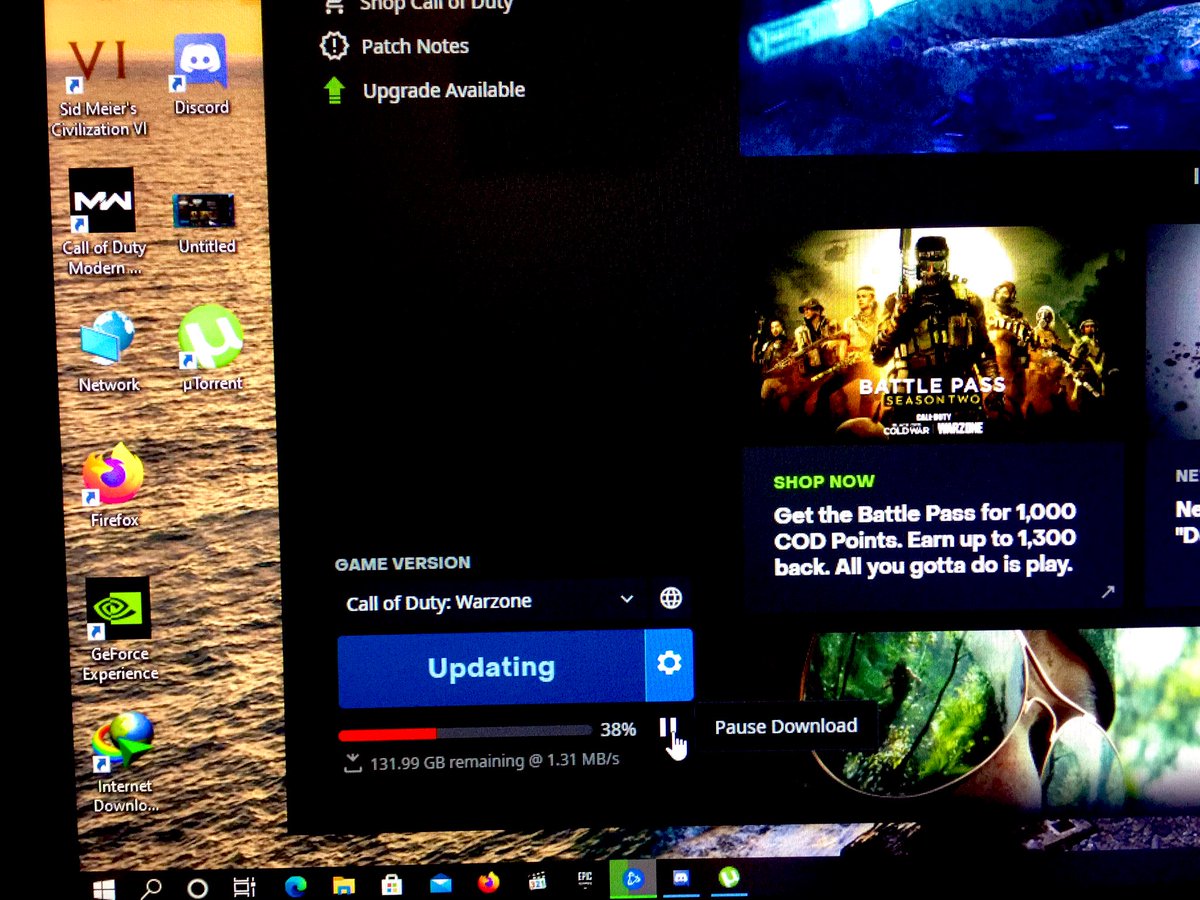Switch to Firefox in taskbar
Viewport: 1200px width, 900px height.
click(x=488, y=883)
